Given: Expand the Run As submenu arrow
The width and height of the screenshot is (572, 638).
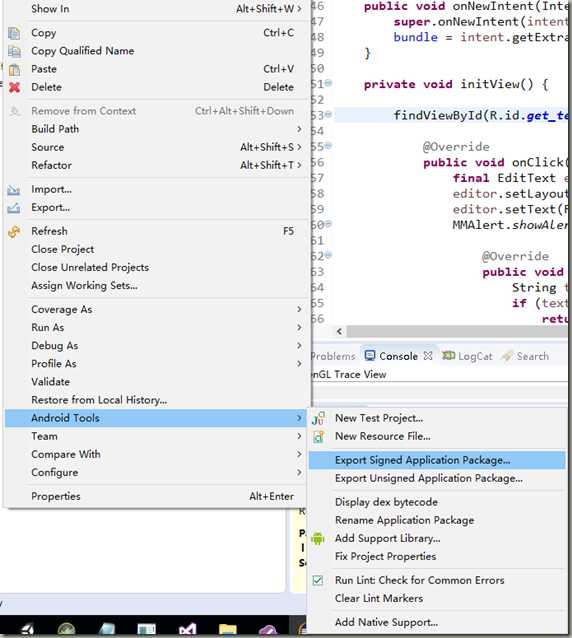Looking at the screenshot, I should (299, 328).
